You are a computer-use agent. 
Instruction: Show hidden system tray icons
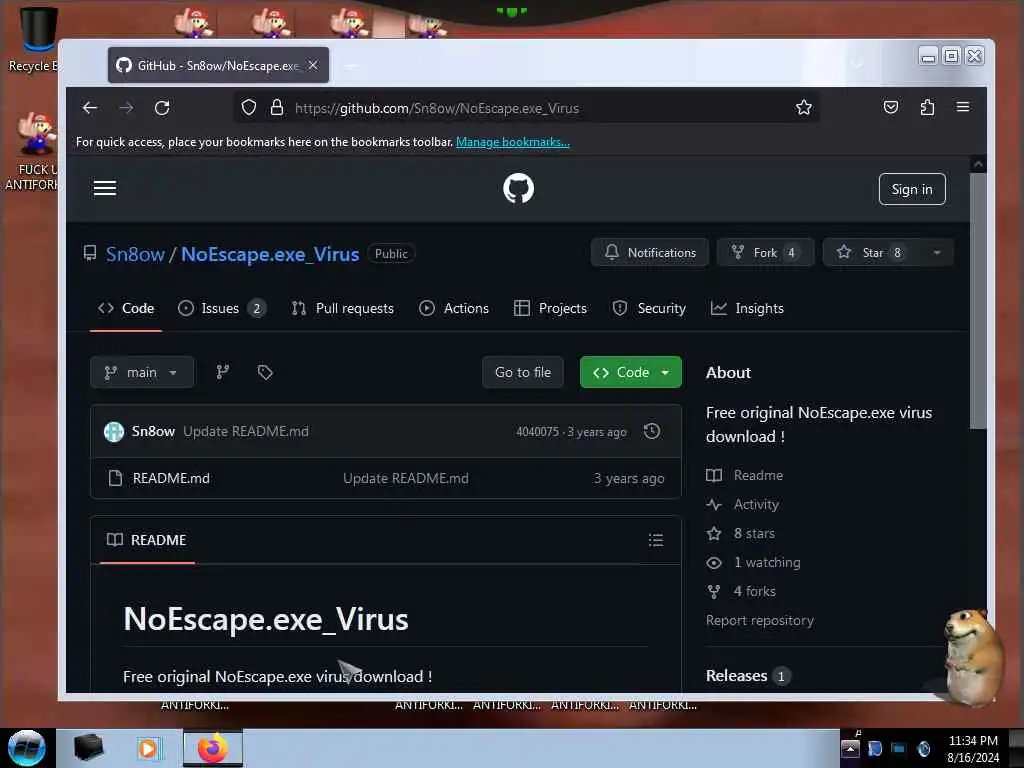click(x=850, y=748)
